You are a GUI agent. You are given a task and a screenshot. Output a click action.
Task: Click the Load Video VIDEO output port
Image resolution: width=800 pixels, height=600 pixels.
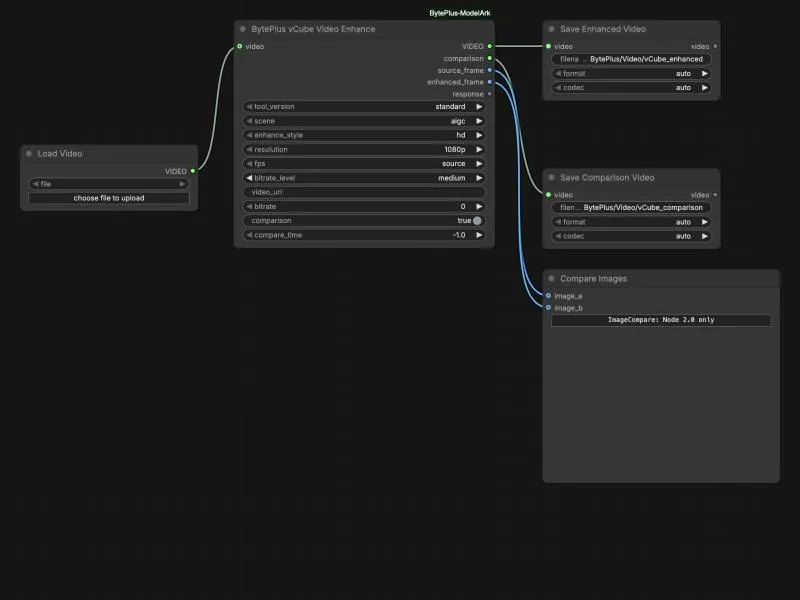tap(193, 171)
